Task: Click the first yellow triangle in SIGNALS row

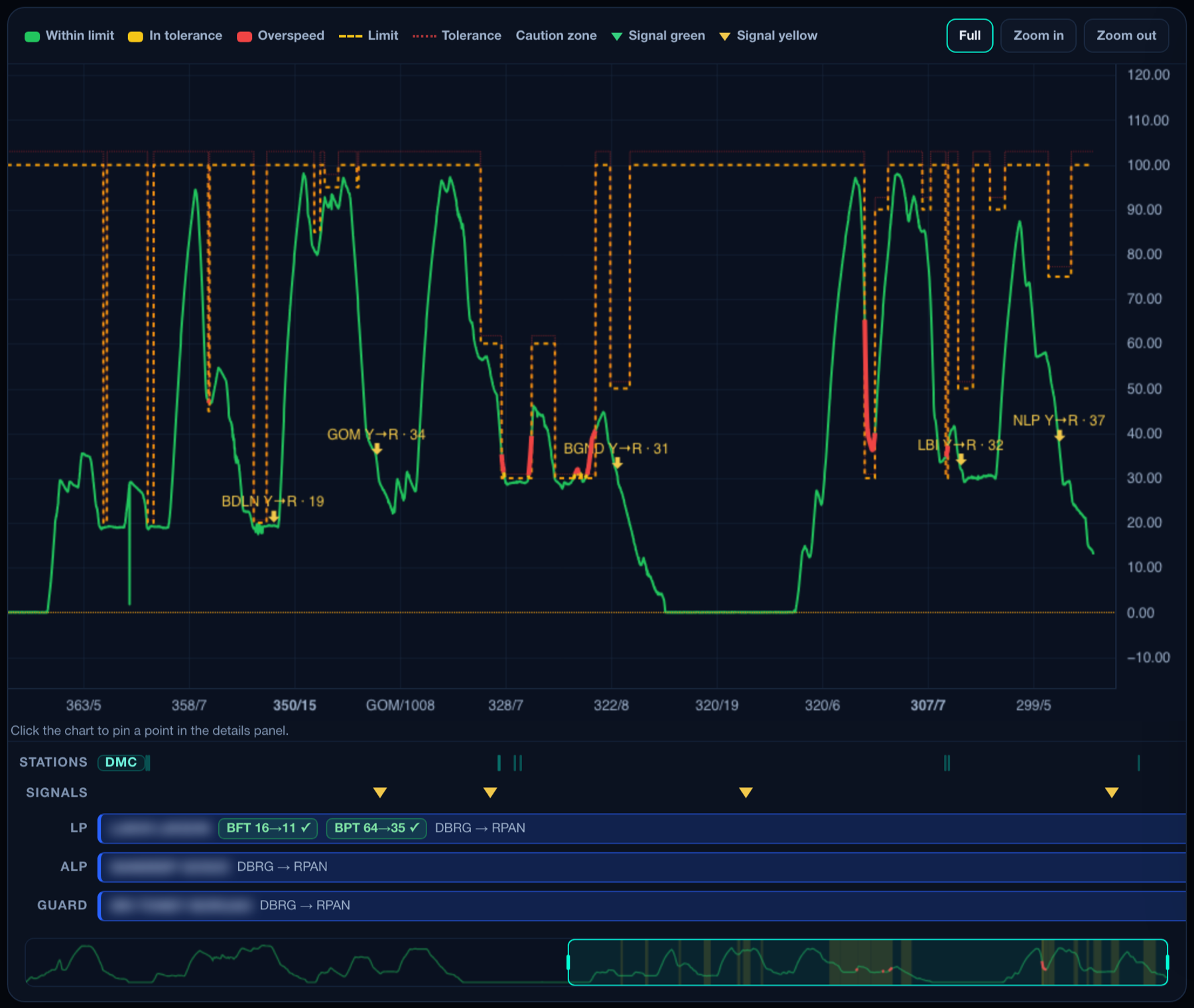Action: tap(379, 792)
